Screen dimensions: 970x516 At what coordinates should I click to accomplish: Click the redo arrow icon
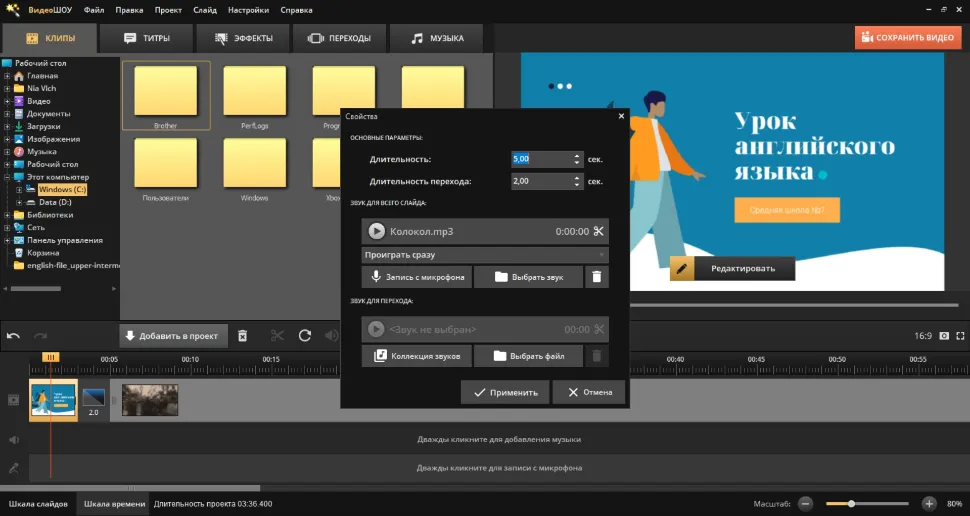40,336
